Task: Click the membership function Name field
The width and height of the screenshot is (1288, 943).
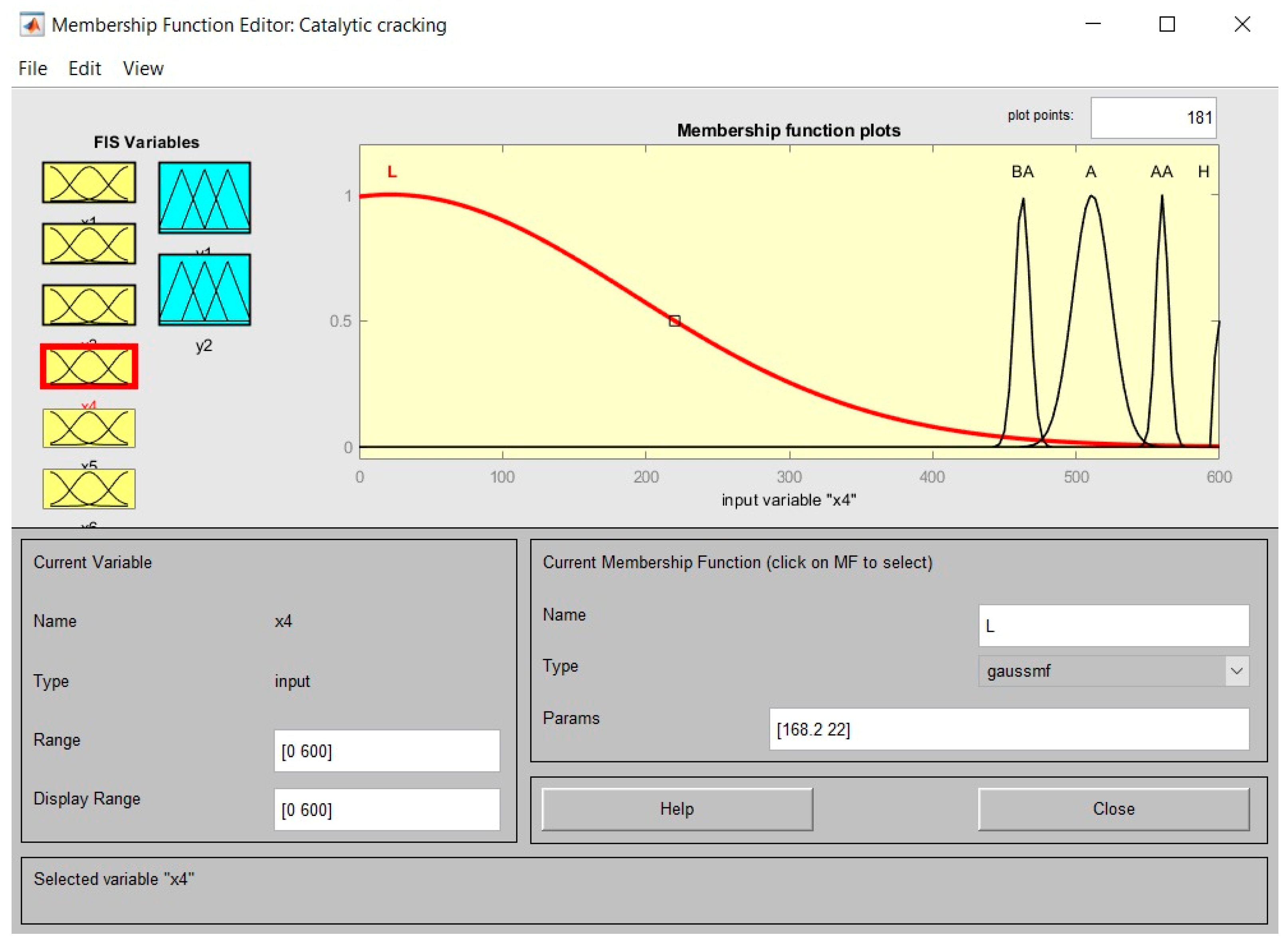Action: coord(1114,625)
